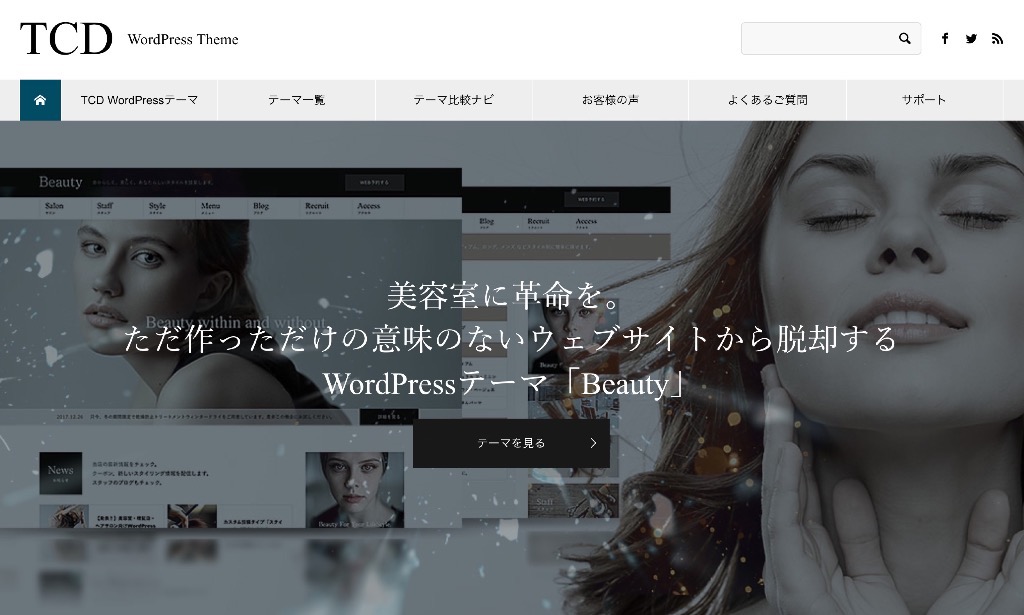
Task: Click the TCD logo in header
Action: (x=66, y=39)
